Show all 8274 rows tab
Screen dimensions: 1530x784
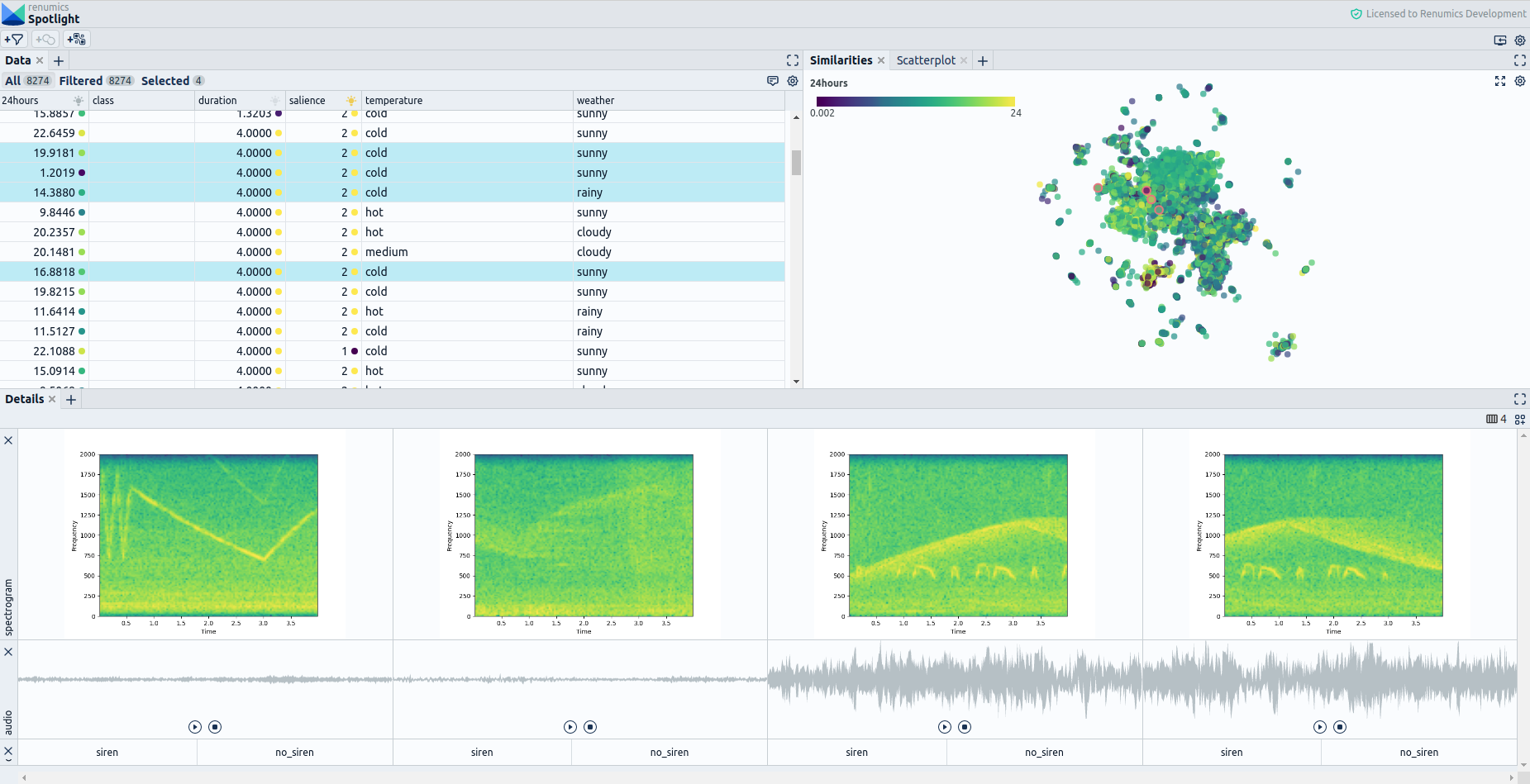pos(28,81)
